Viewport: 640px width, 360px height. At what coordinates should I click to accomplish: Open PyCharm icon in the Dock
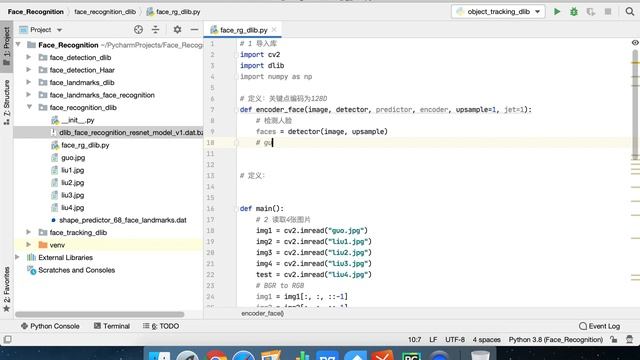point(411,355)
